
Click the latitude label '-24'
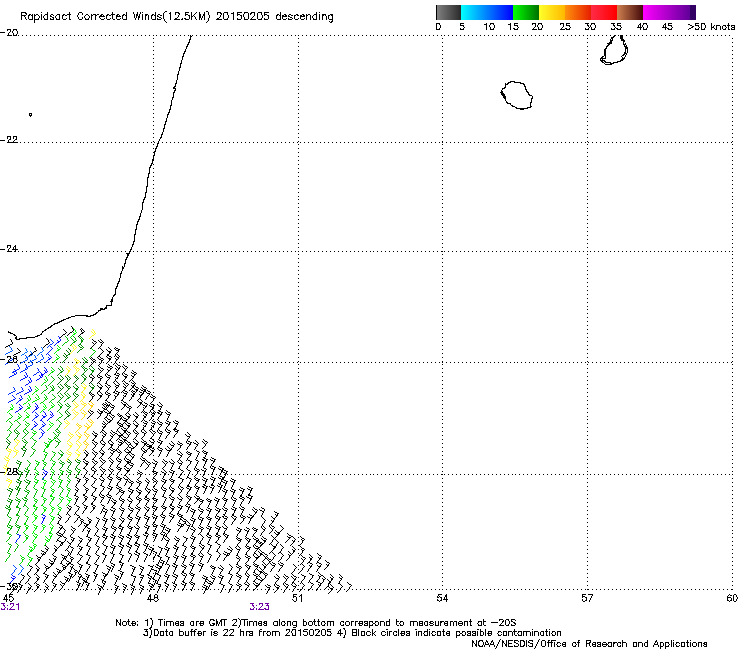coord(9,249)
